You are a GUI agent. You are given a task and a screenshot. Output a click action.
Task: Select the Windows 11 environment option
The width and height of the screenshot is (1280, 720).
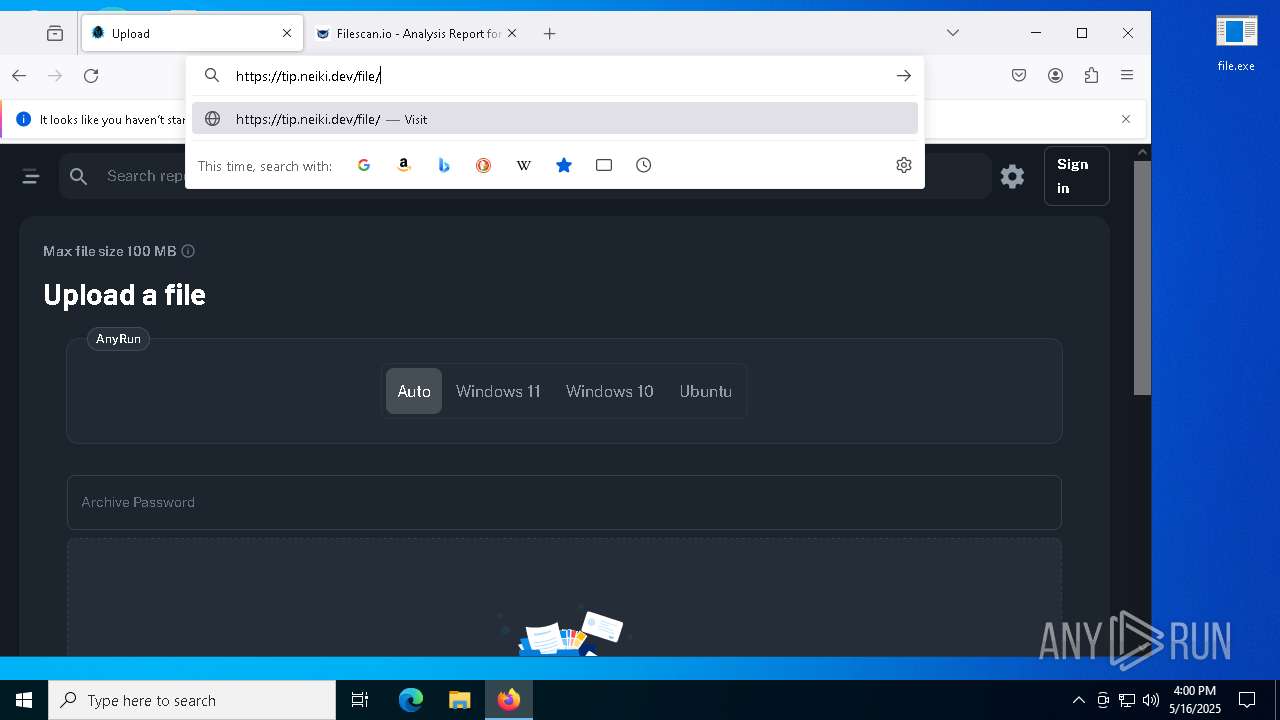coord(498,391)
